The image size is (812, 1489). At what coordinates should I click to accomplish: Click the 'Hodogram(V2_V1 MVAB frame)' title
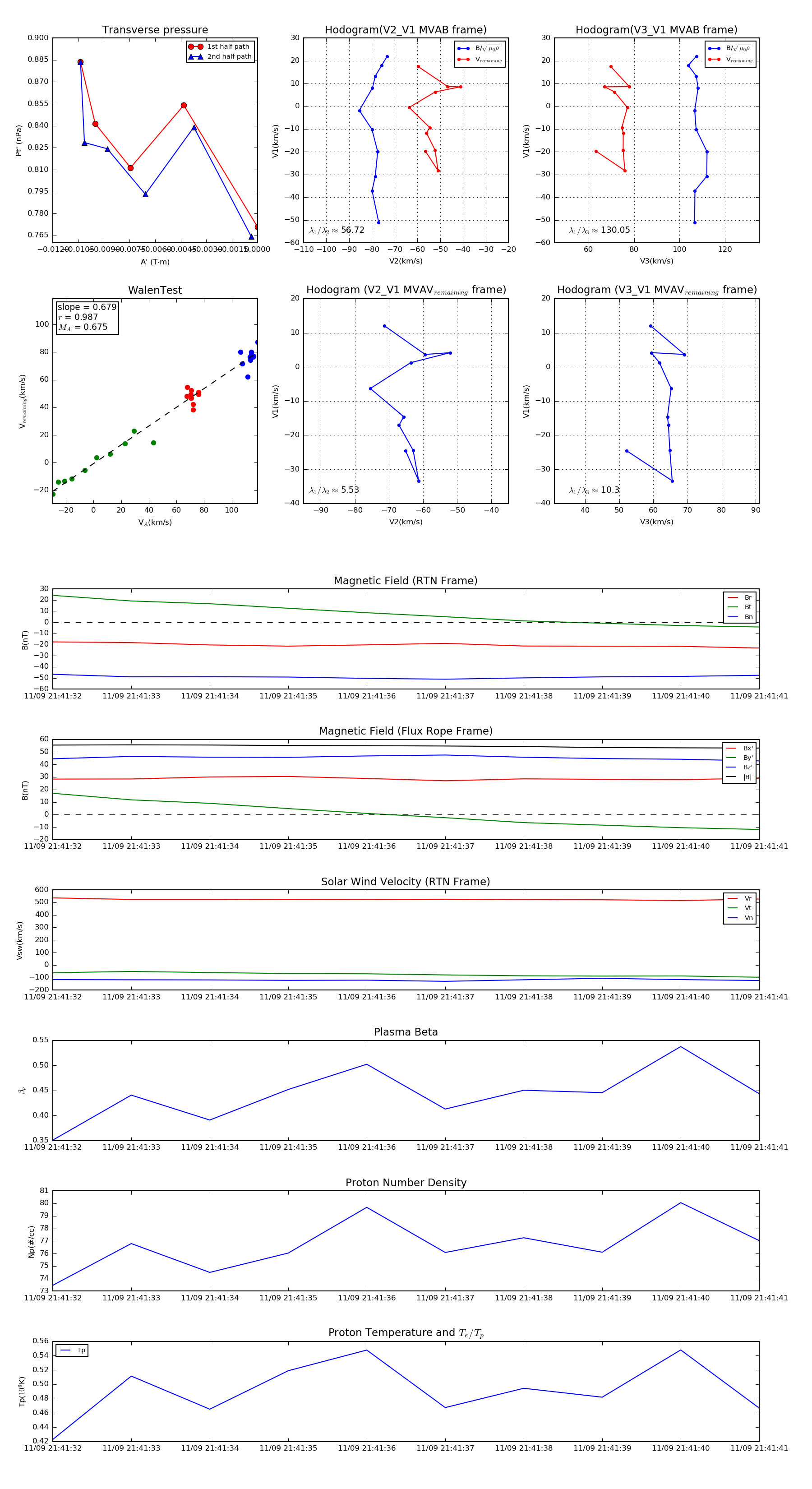pyautogui.click(x=406, y=30)
